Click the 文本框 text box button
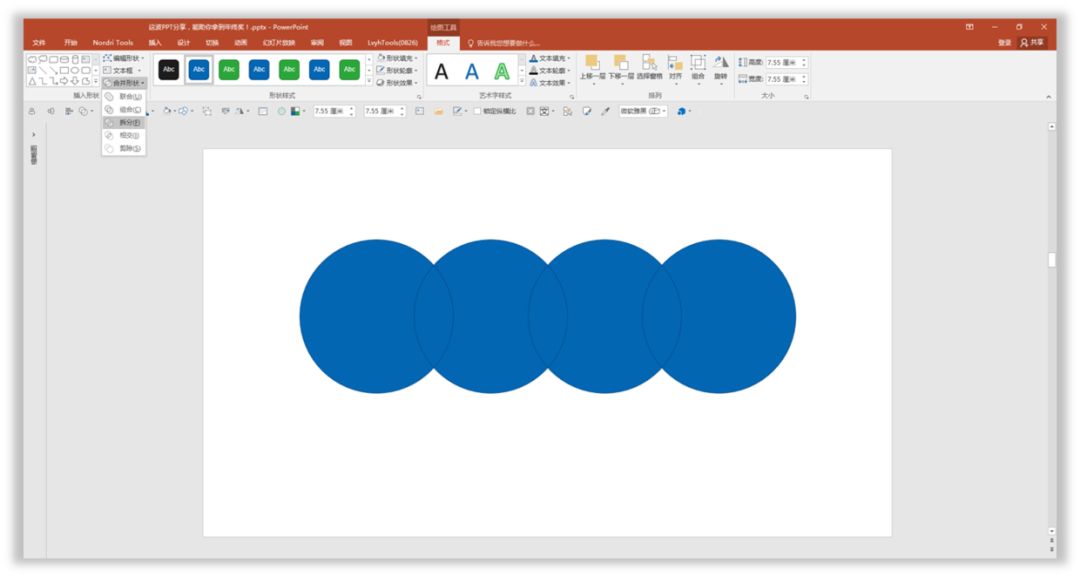The height and width of the screenshot is (577, 1080). pos(123,71)
